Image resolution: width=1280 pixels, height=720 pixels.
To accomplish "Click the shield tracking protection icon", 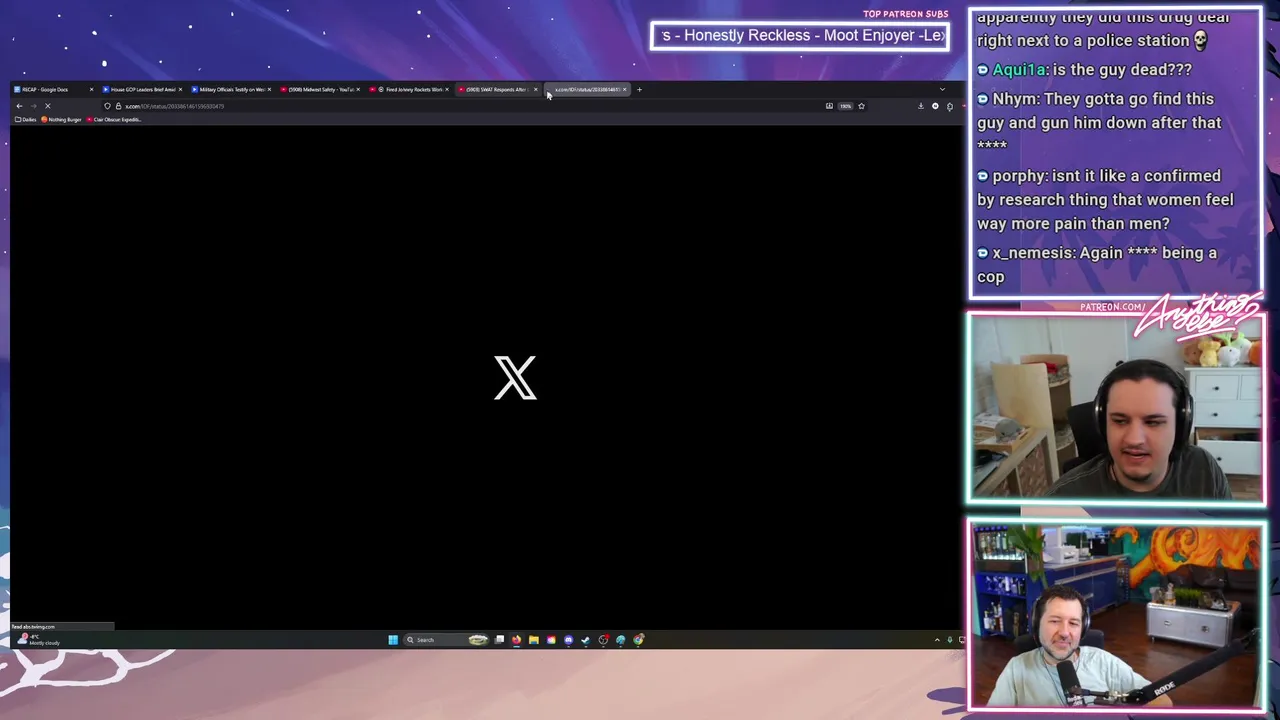I will [x=107, y=106].
